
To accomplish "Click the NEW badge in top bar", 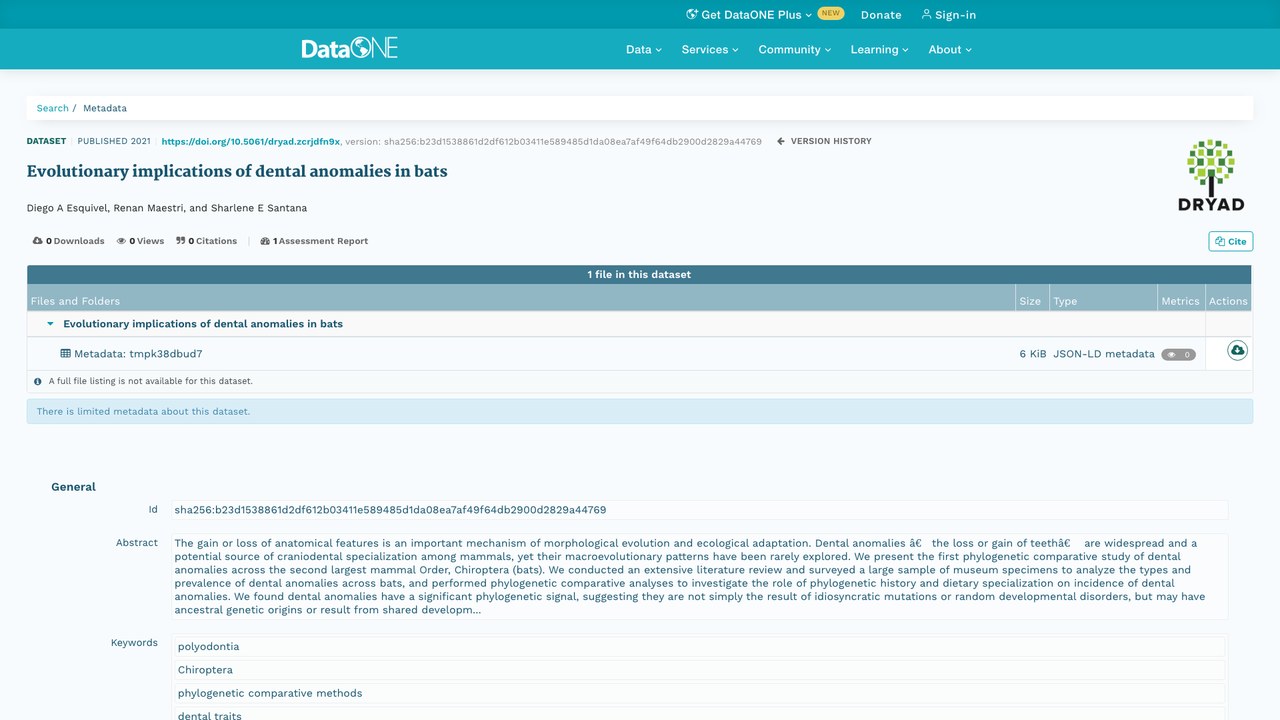I will pos(830,14).
